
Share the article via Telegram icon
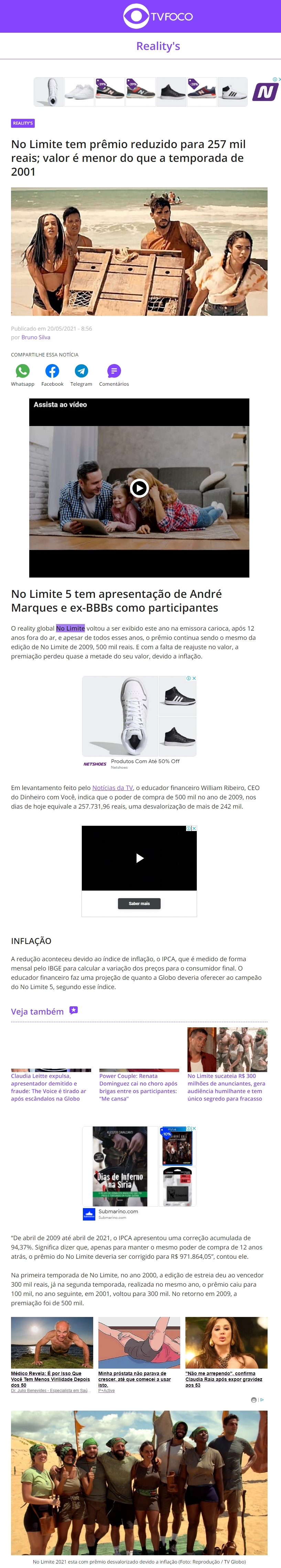[81, 371]
